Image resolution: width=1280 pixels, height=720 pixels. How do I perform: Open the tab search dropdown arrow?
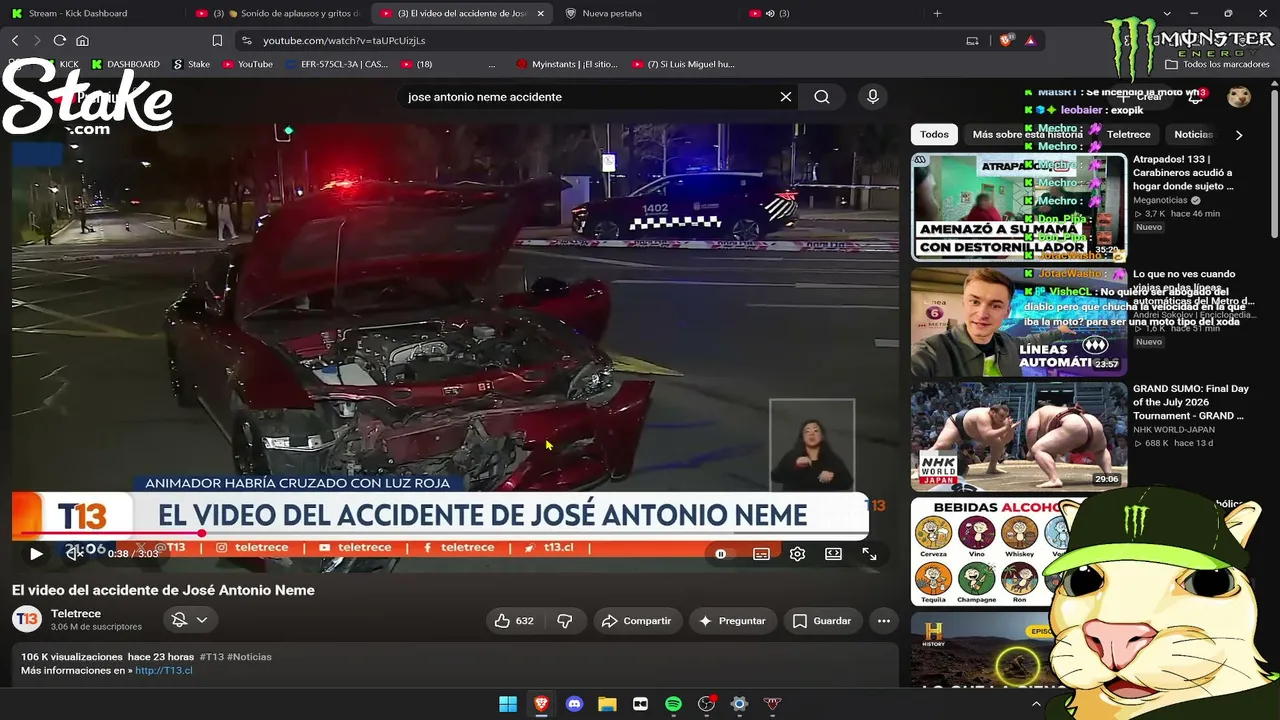1167,13
